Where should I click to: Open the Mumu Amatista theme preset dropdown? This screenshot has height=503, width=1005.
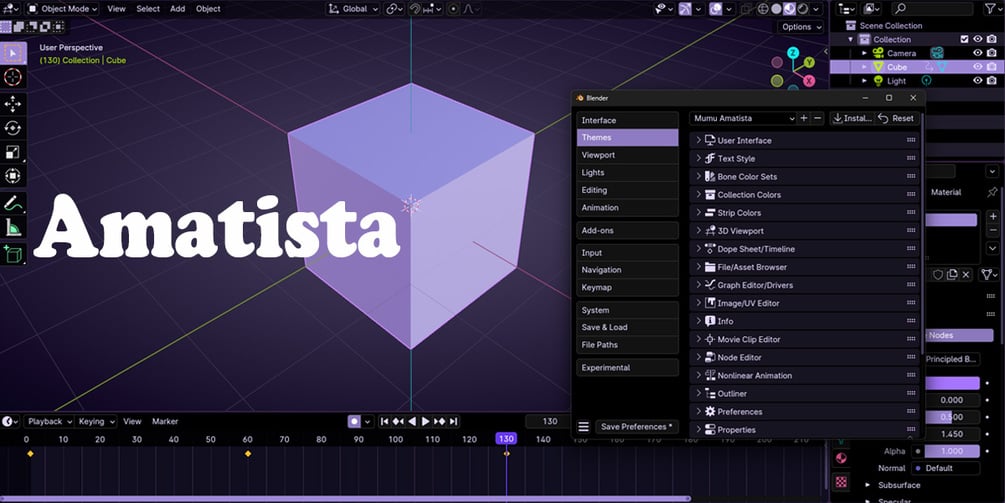point(743,118)
